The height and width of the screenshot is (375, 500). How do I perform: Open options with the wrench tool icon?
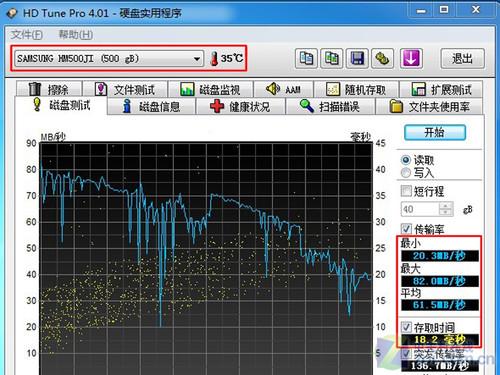pyautogui.click(x=382, y=58)
